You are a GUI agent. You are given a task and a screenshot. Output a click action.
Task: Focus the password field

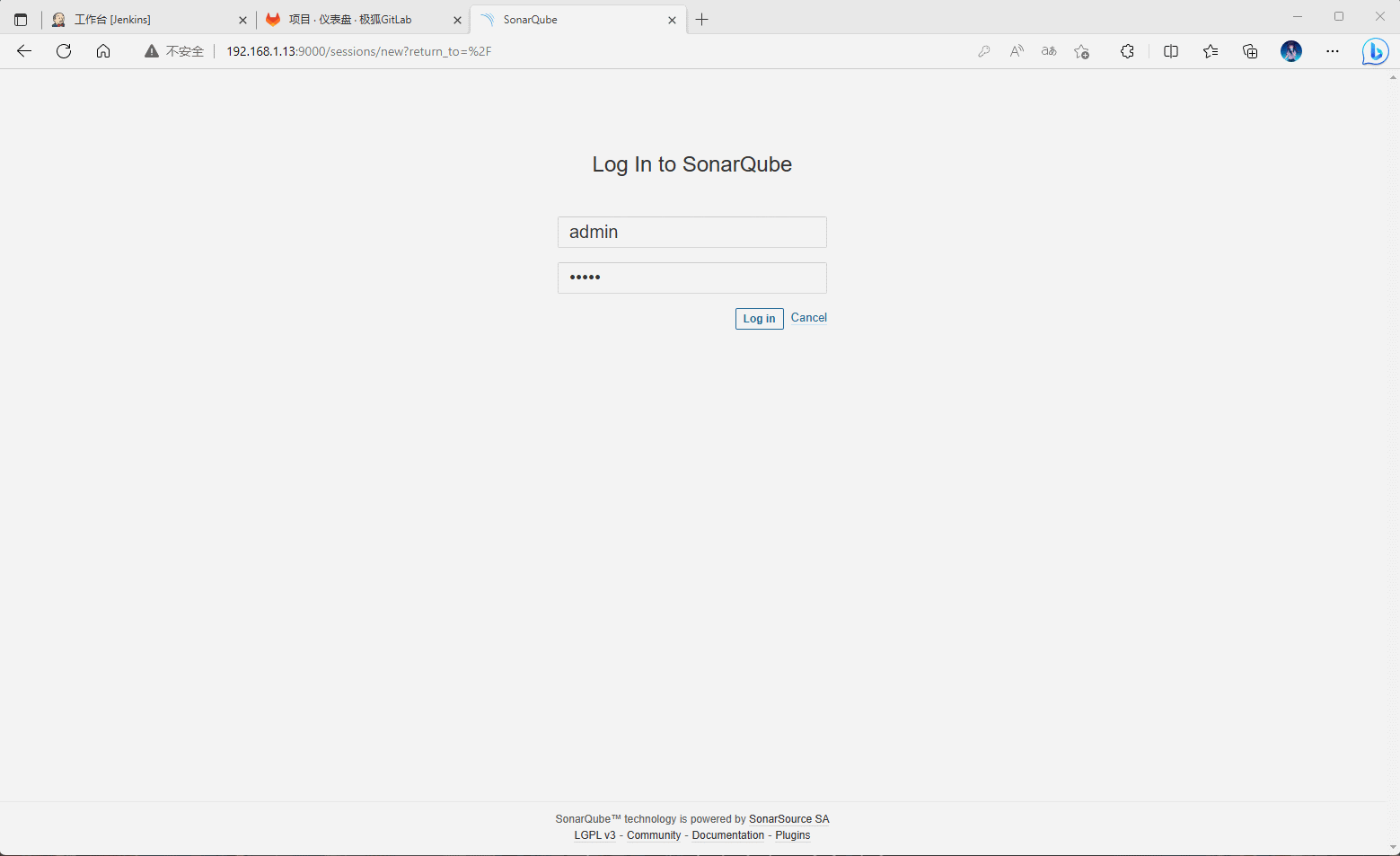coord(691,278)
